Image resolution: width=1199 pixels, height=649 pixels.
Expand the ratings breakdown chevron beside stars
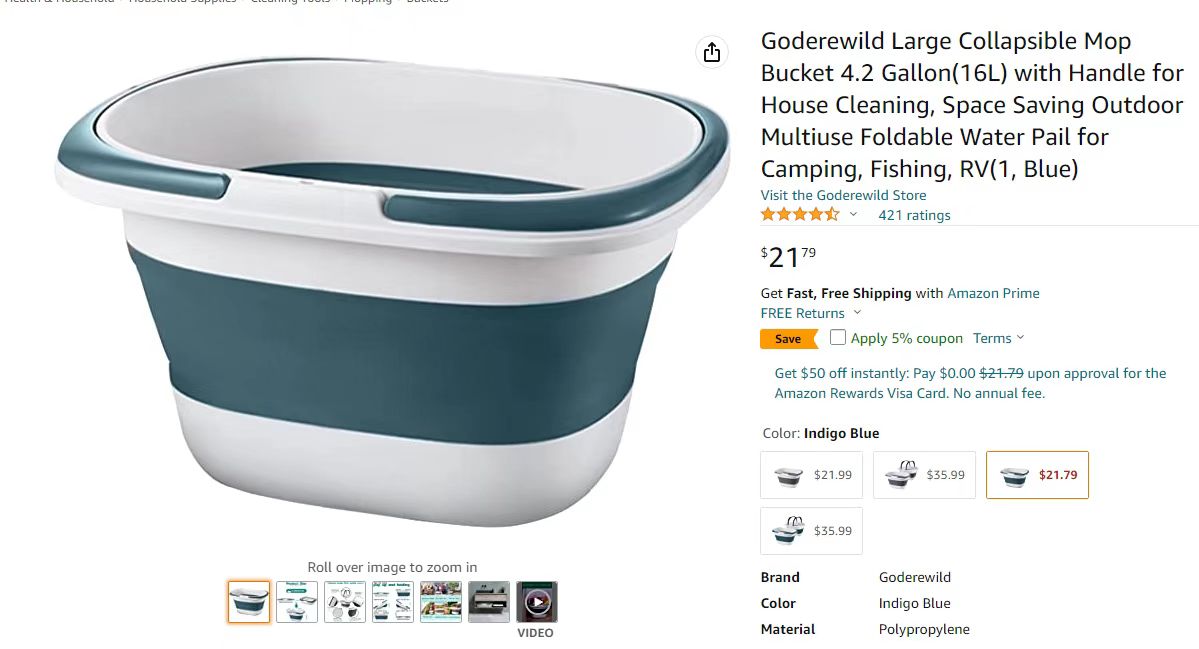click(x=853, y=215)
